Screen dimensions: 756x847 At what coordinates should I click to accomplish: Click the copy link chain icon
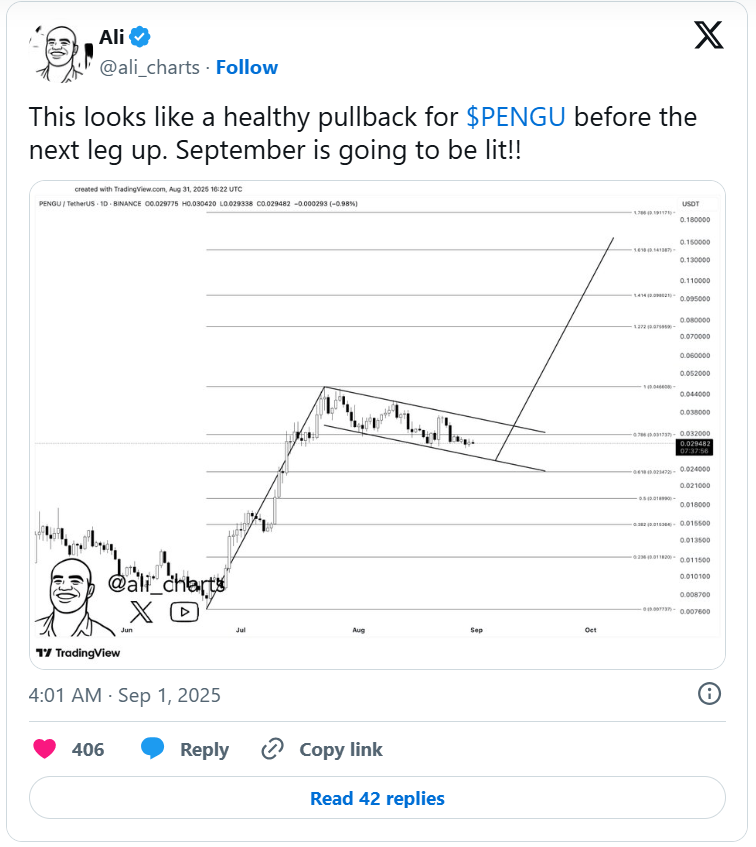click(x=273, y=749)
